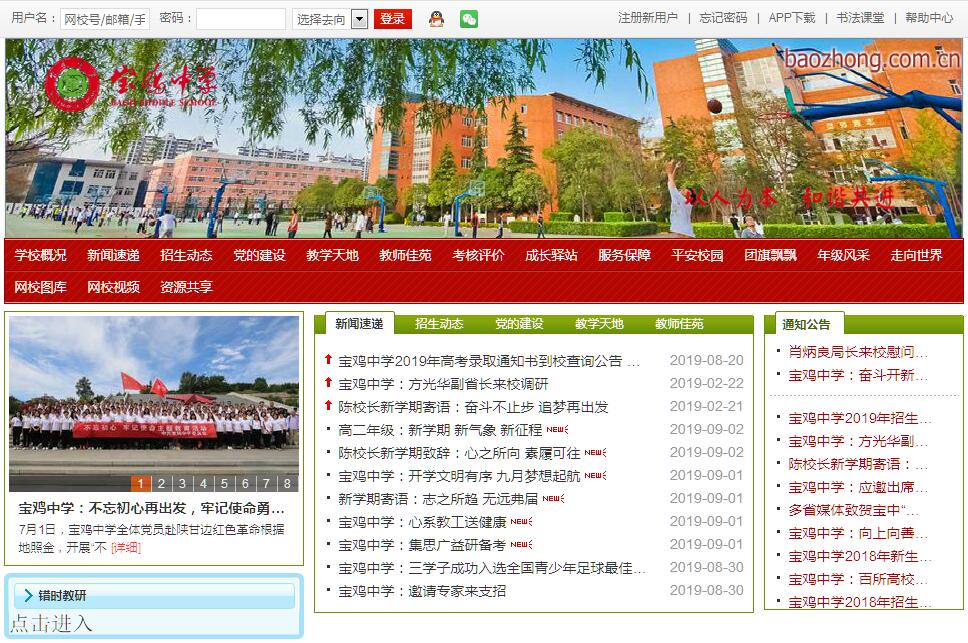Click the Baoji Middle School logo emblem

tap(71, 85)
